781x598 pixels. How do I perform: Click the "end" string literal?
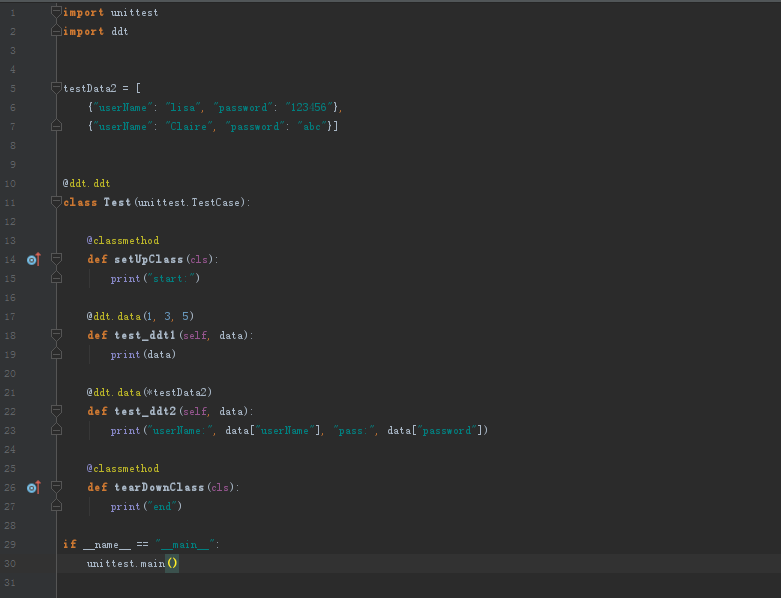pyautogui.click(x=162, y=506)
